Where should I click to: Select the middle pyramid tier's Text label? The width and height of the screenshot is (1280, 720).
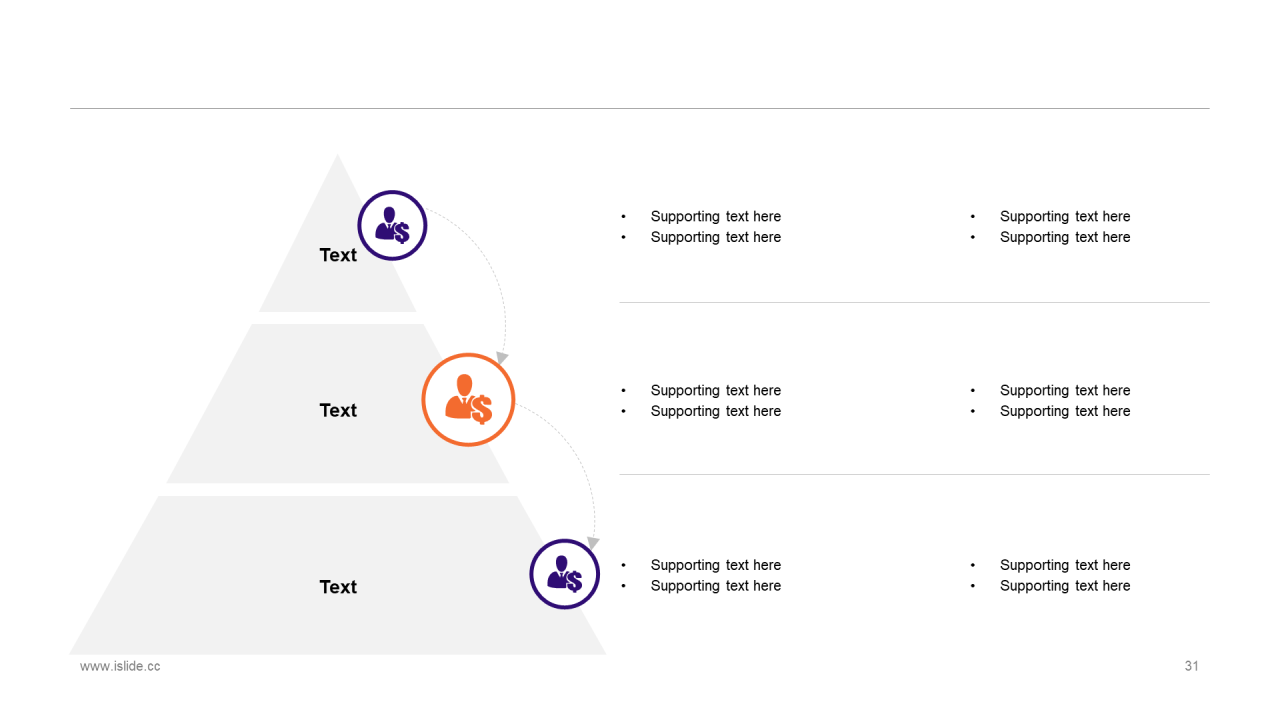(x=338, y=410)
